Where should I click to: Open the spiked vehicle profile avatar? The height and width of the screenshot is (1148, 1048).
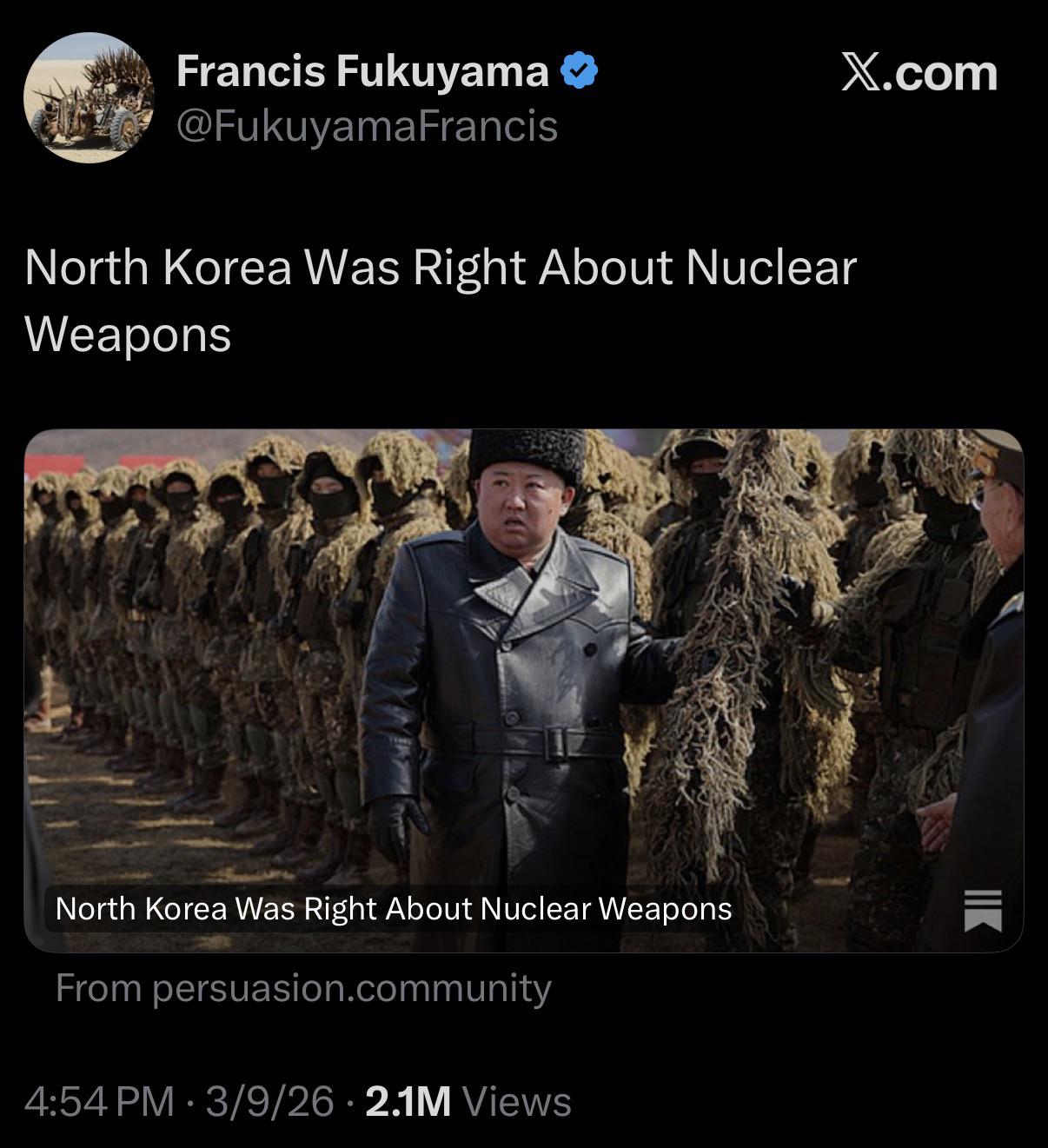(x=89, y=97)
